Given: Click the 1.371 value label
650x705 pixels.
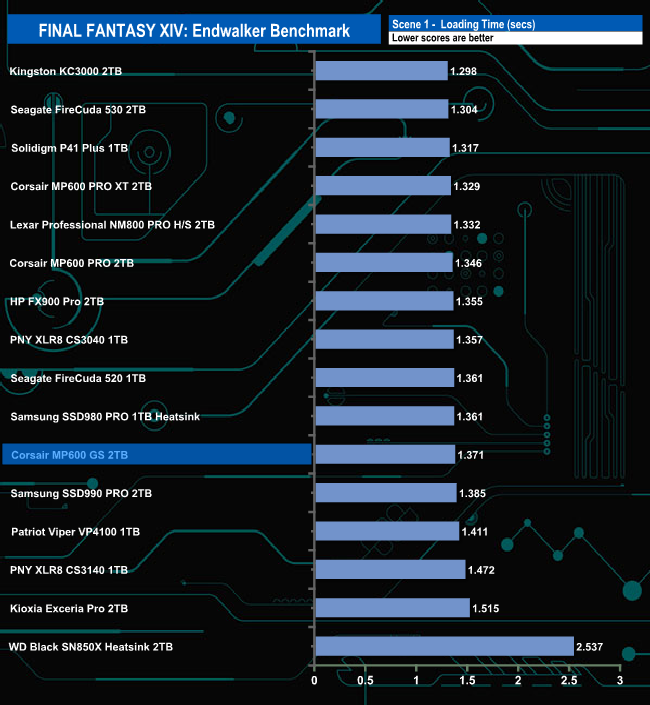Looking at the screenshot, I should click(x=471, y=455).
